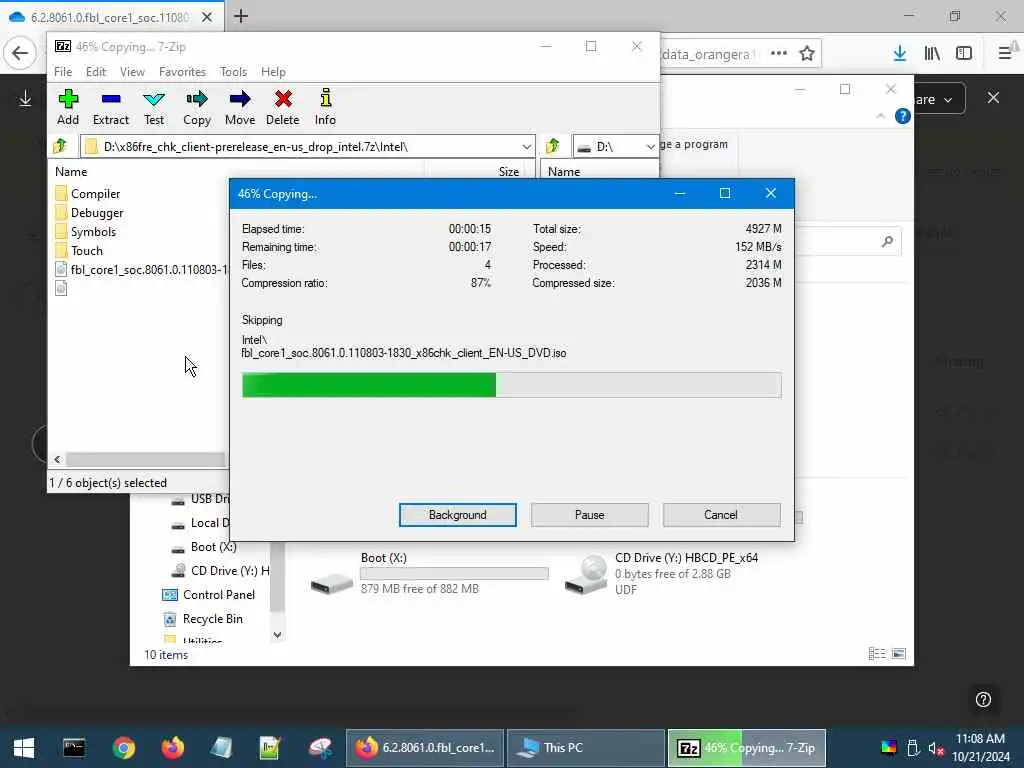The width and height of the screenshot is (1024, 768).
Task: Click the Info toolbar icon
Action: click(x=325, y=107)
